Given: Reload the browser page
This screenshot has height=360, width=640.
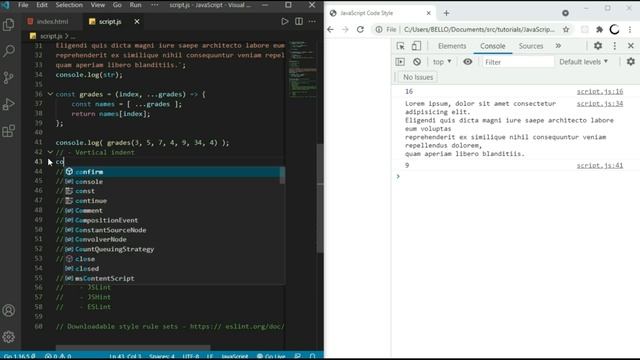Looking at the screenshot, I should (360, 29).
